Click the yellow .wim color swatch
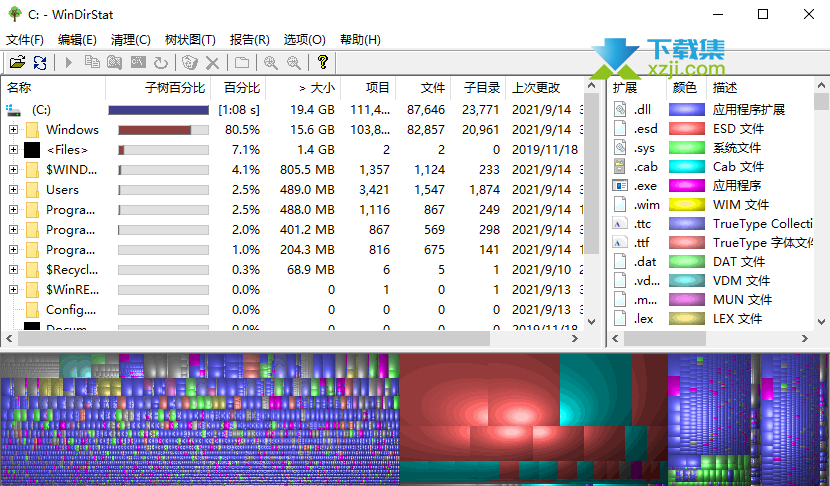 point(687,204)
